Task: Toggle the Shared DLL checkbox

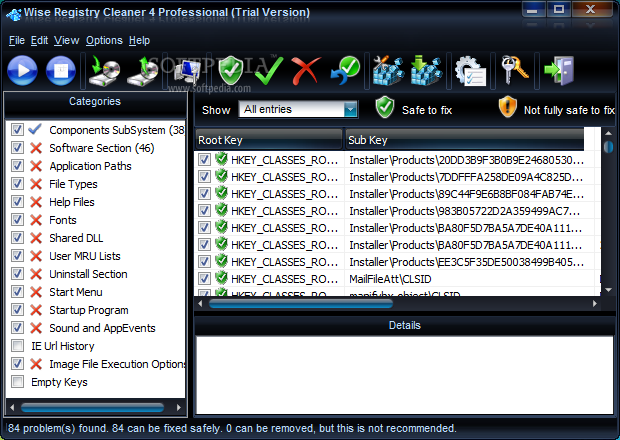Action: [x=17, y=238]
